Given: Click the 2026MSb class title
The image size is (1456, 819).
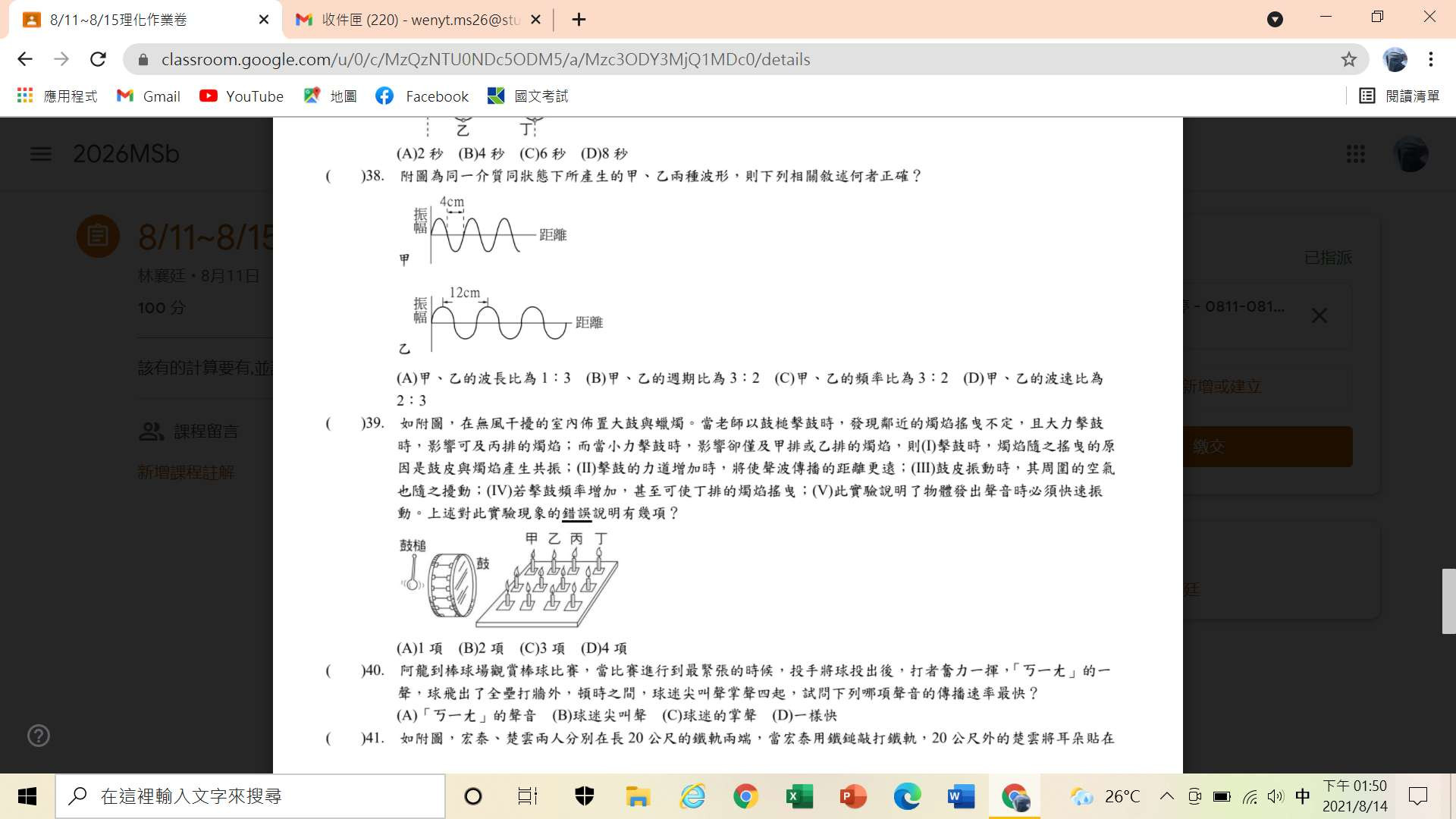Looking at the screenshot, I should click(126, 154).
